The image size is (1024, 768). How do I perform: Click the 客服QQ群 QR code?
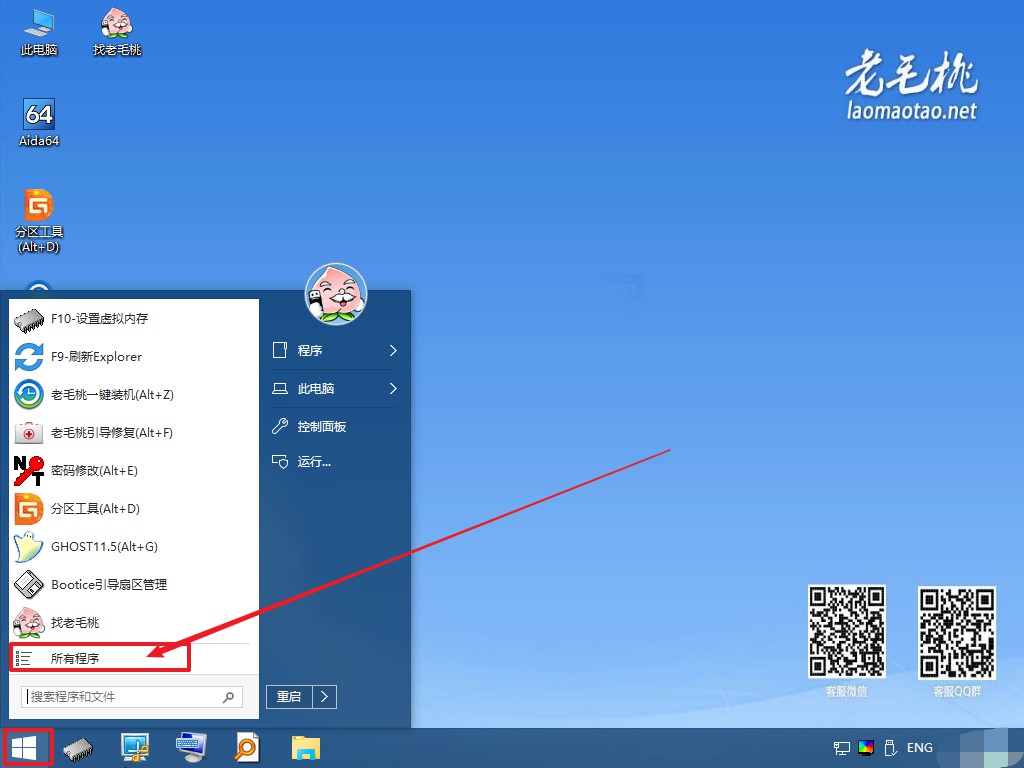pos(957,632)
